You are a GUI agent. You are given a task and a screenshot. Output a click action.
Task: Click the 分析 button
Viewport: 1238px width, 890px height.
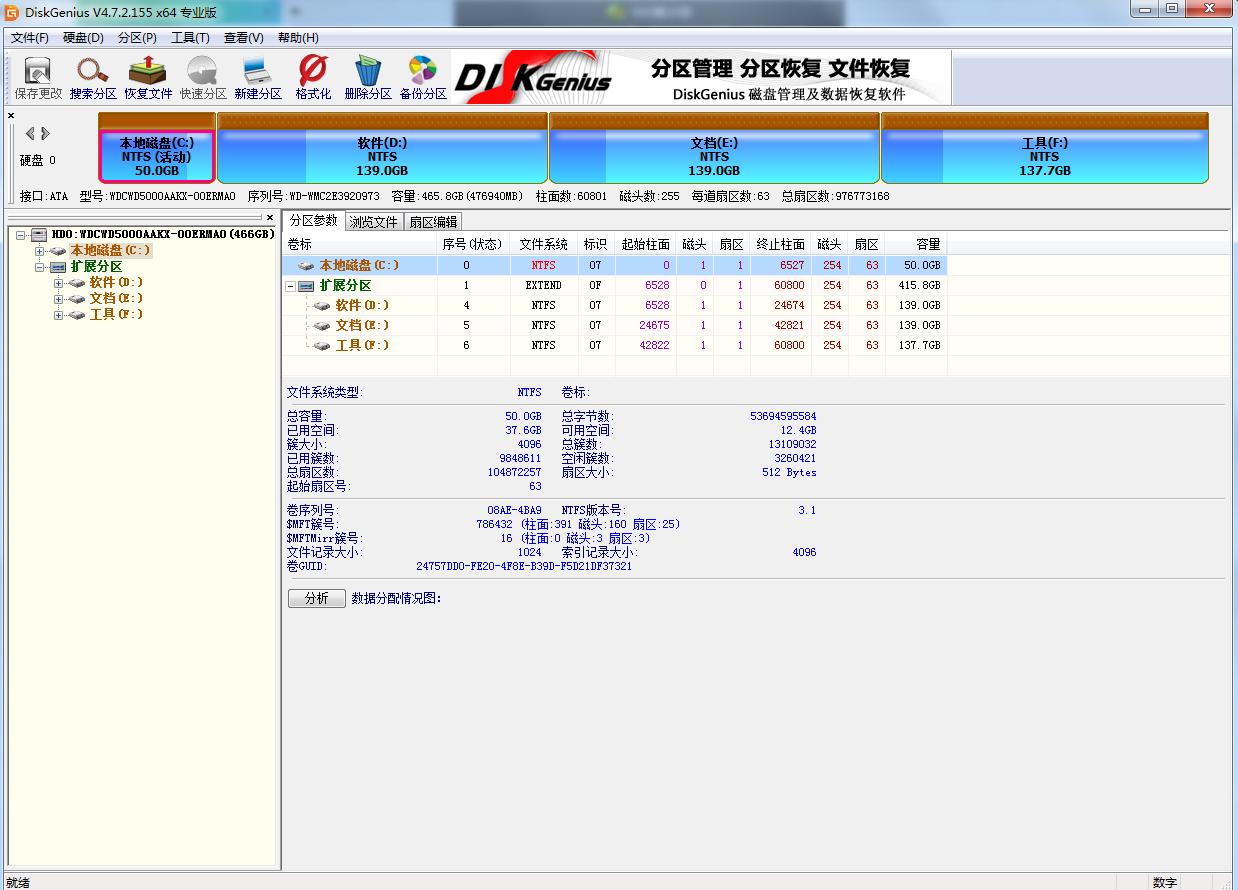[317, 598]
